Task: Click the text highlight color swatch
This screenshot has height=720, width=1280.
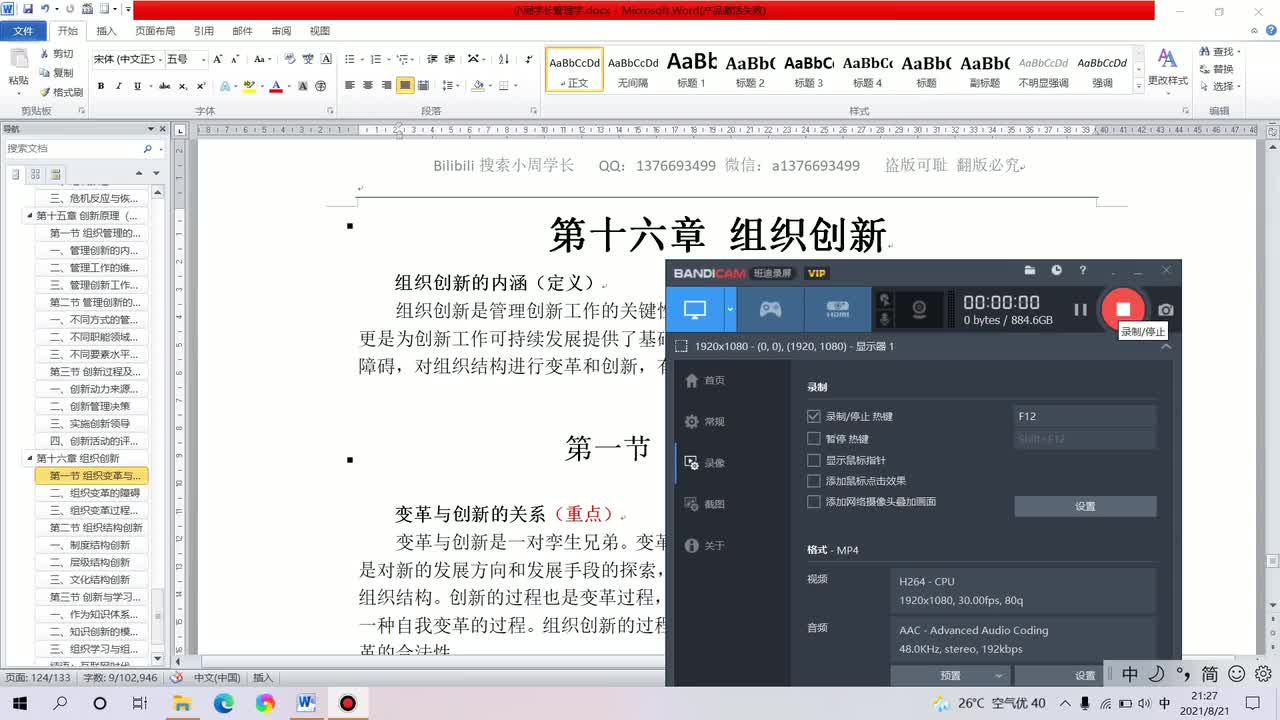Action: 249,86
